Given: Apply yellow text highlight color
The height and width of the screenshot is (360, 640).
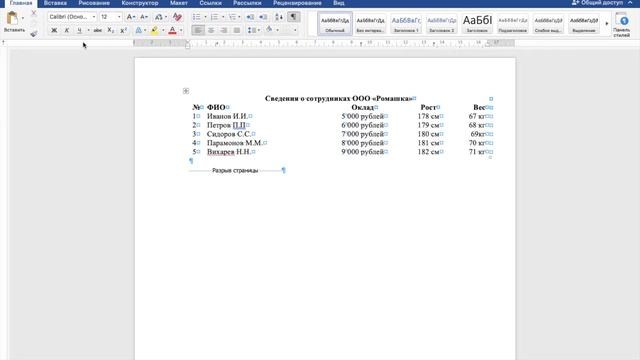Looking at the screenshot, I should click(154, 30).
